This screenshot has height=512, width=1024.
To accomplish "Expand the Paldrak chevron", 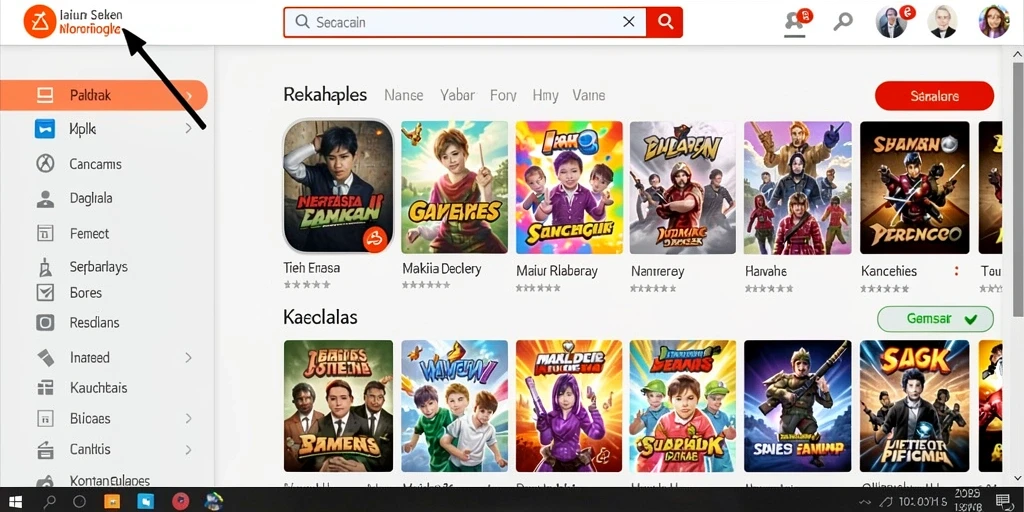I will point(189,96).
